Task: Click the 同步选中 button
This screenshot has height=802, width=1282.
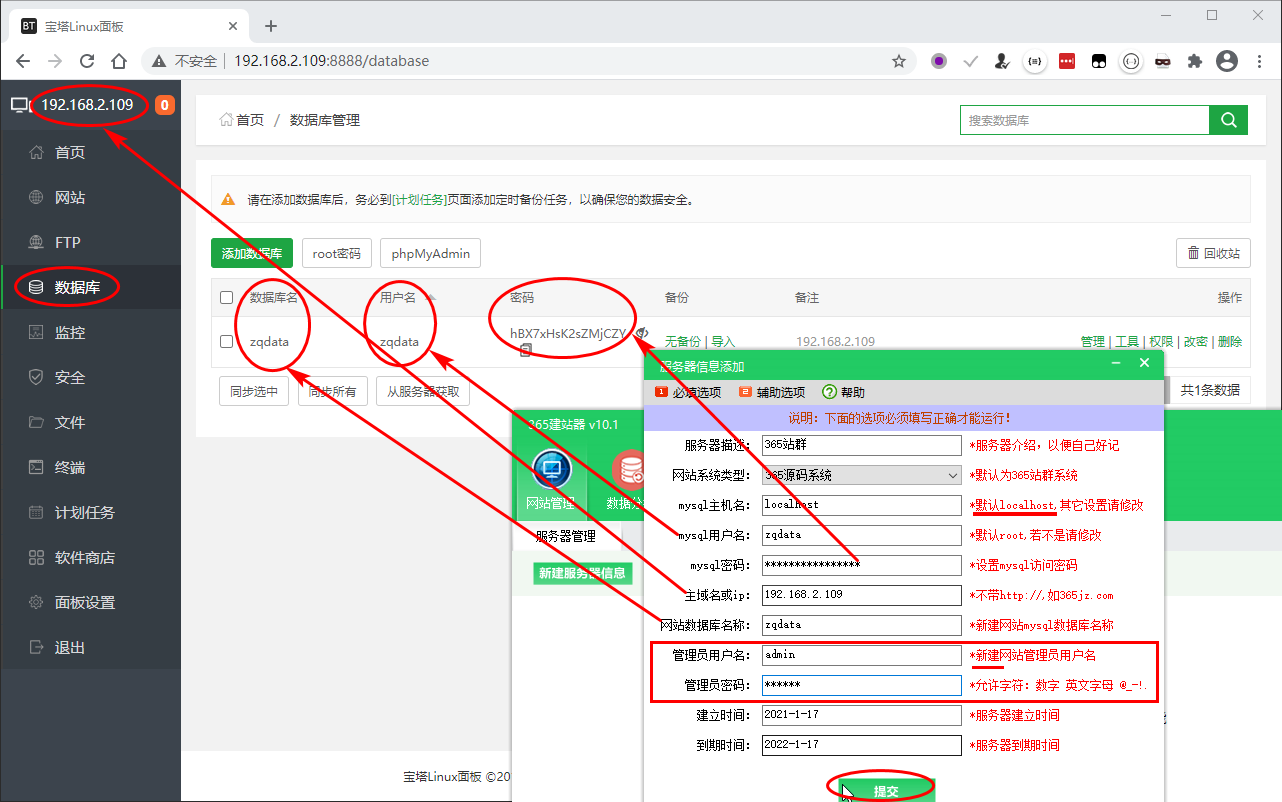Action: pyautogui.click(x=254, y=391)
